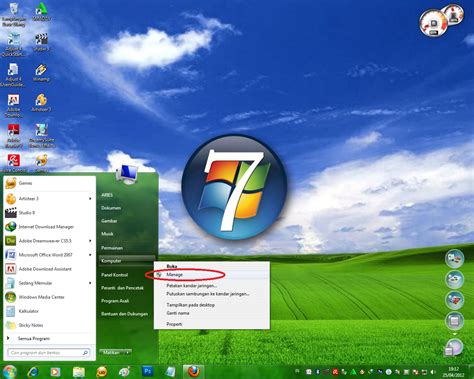Open Adobe Download Assistant in Start menu
474x379 pixels.
point(49,269)
